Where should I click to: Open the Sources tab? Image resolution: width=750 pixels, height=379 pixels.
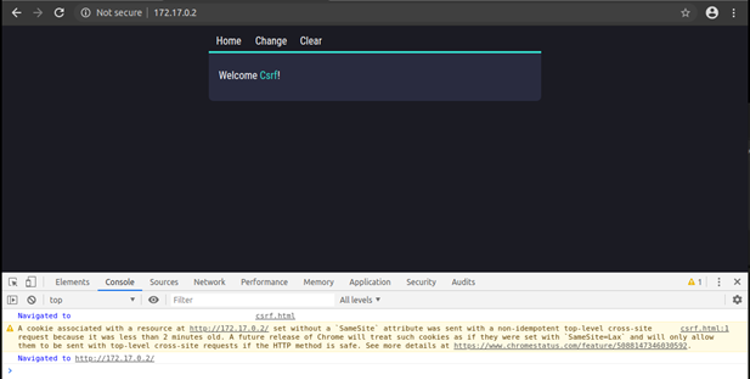pyautogui.click(x=164, y=282)
